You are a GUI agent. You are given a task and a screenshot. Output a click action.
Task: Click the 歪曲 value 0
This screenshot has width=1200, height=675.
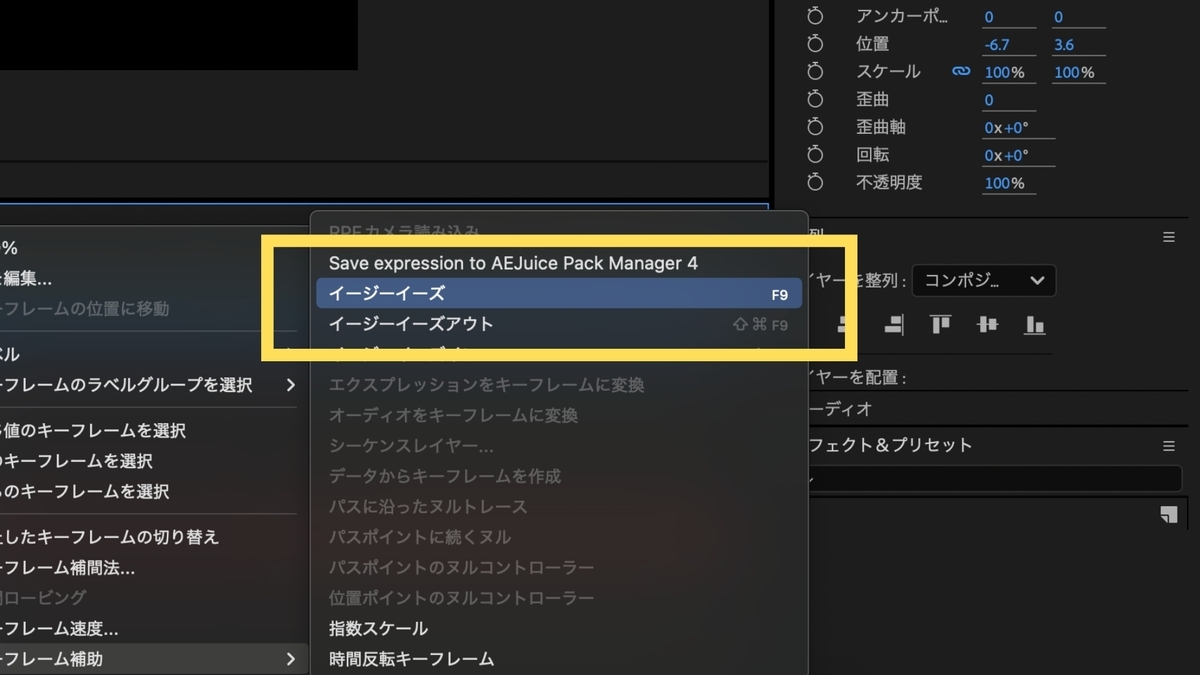click(x=989, y=100)
